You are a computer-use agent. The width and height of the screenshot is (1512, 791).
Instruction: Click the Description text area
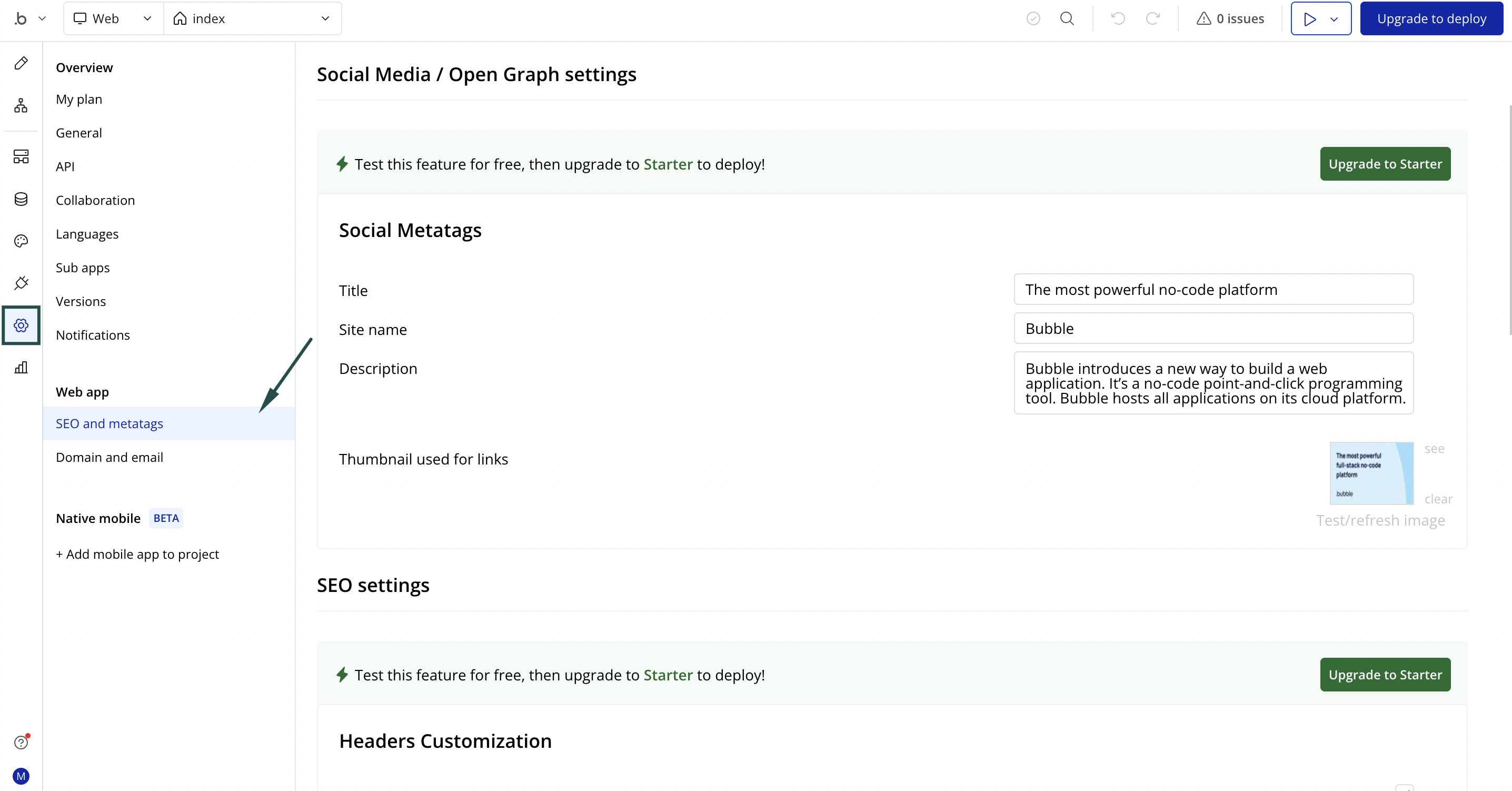pos(1213,383)
